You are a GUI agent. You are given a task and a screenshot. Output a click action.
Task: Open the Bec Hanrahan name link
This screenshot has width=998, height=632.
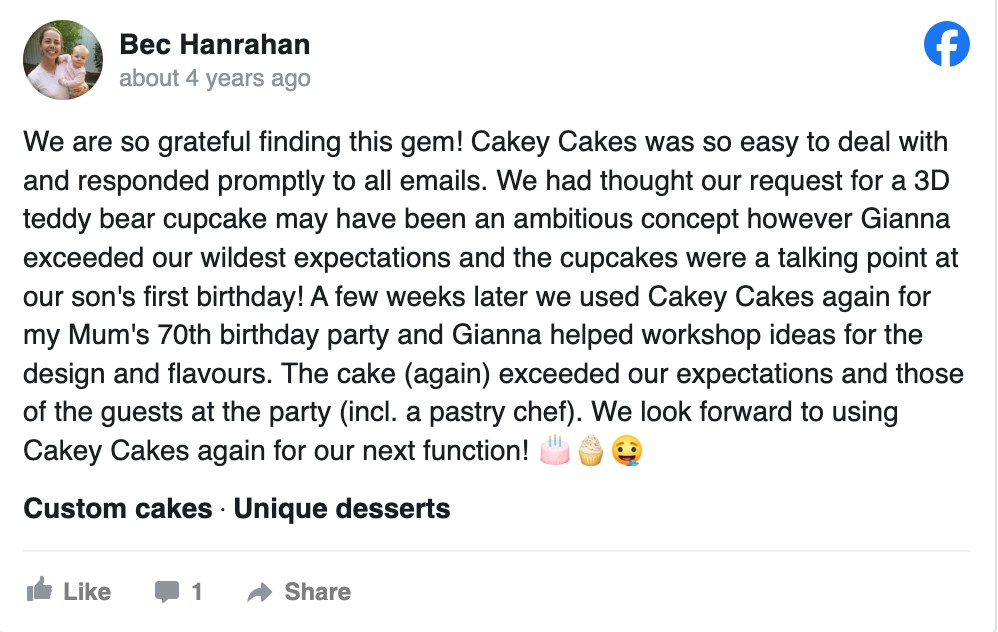pyautogui.click(x=214, y=44)
